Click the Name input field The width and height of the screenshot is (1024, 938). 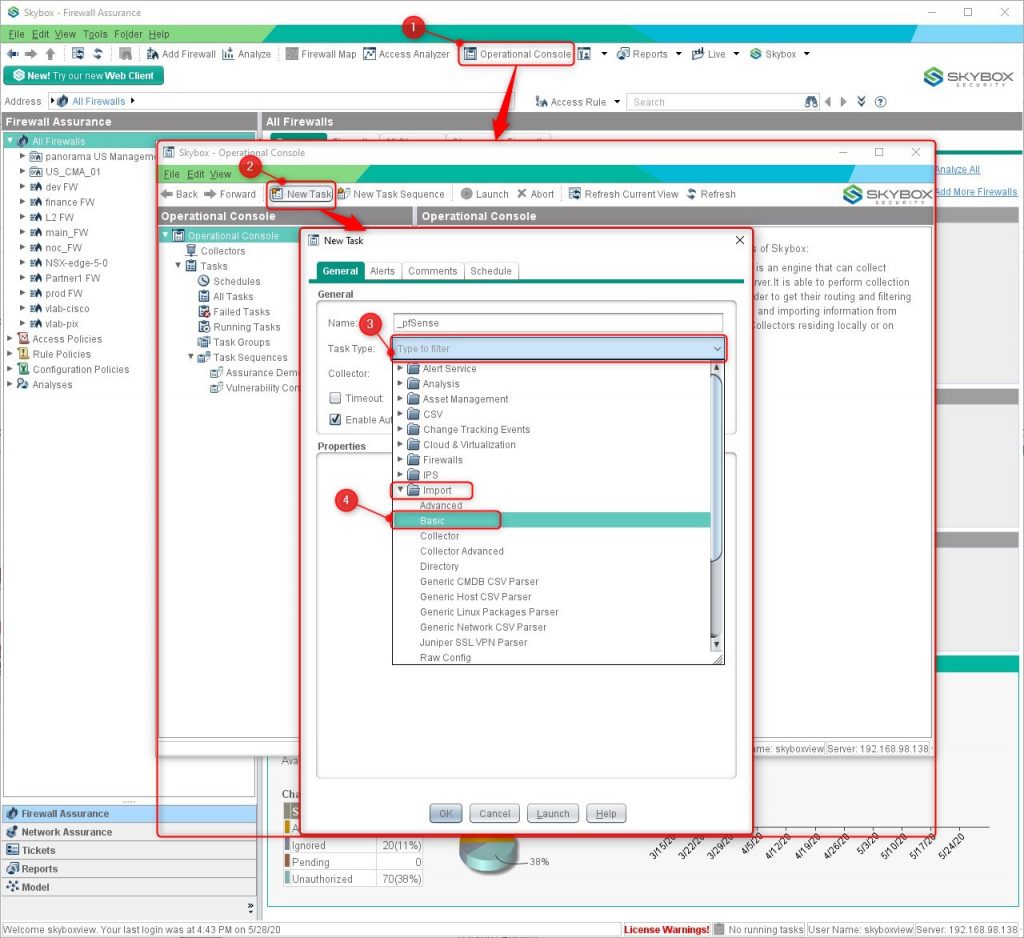coord(558,323)
